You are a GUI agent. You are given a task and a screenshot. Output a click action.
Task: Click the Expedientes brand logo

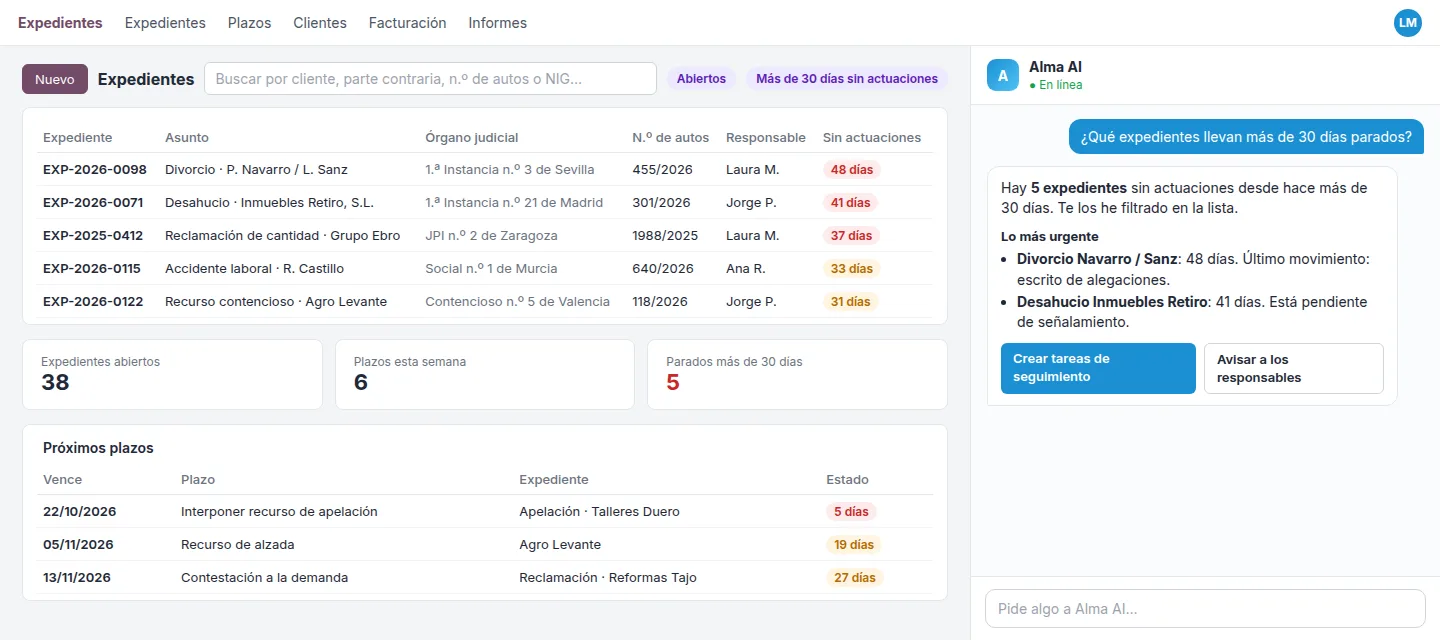click(x=60, y=23)
